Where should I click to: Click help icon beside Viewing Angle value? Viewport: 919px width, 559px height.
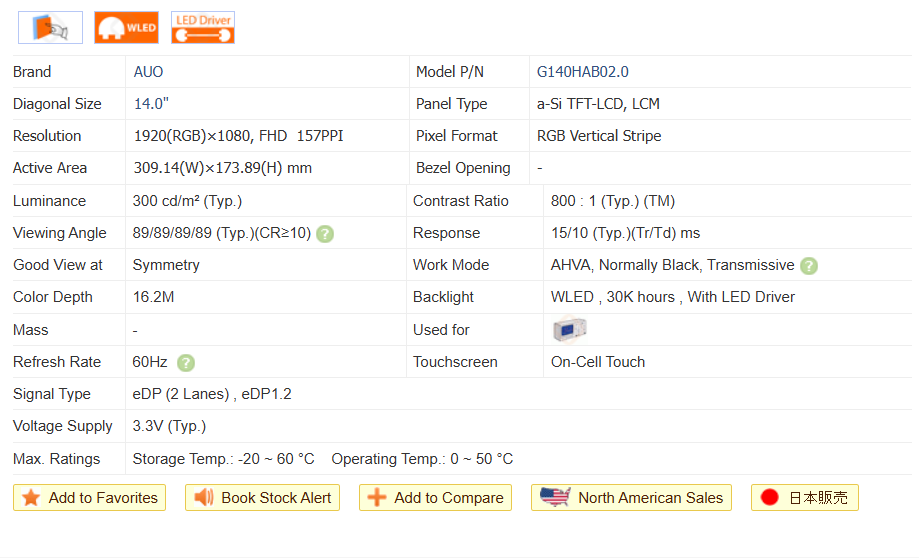(325, 234)
